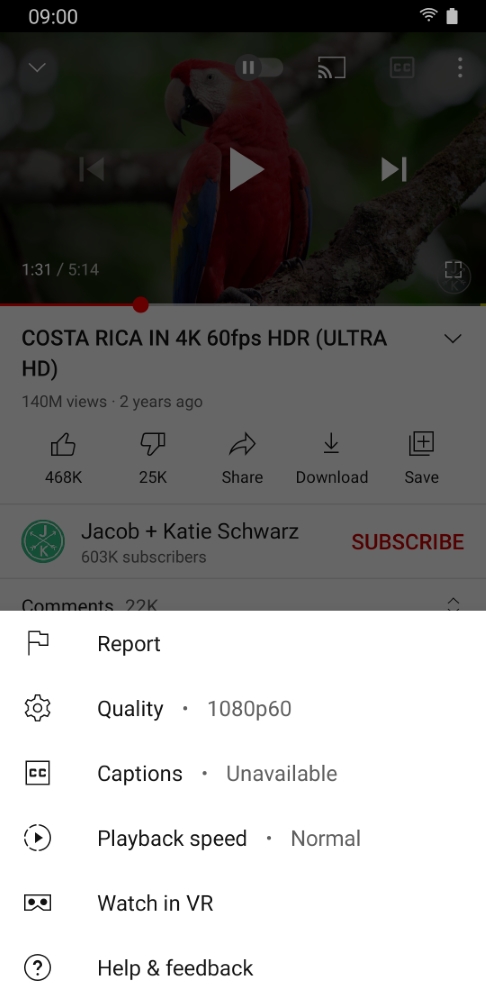The height and width of the screenshot is (1000, 486).
Task: Toggle the autoplay switch on player
Action: click(259, 68)
